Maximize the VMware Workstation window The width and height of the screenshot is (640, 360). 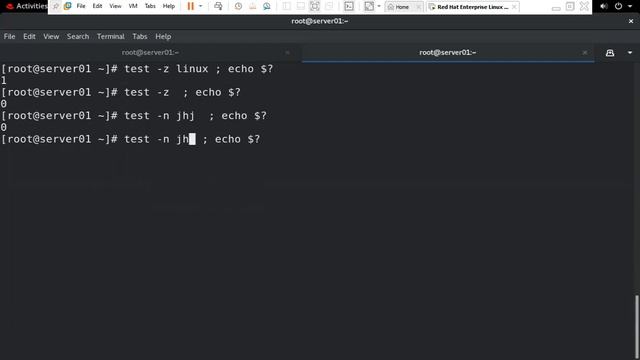570,6
